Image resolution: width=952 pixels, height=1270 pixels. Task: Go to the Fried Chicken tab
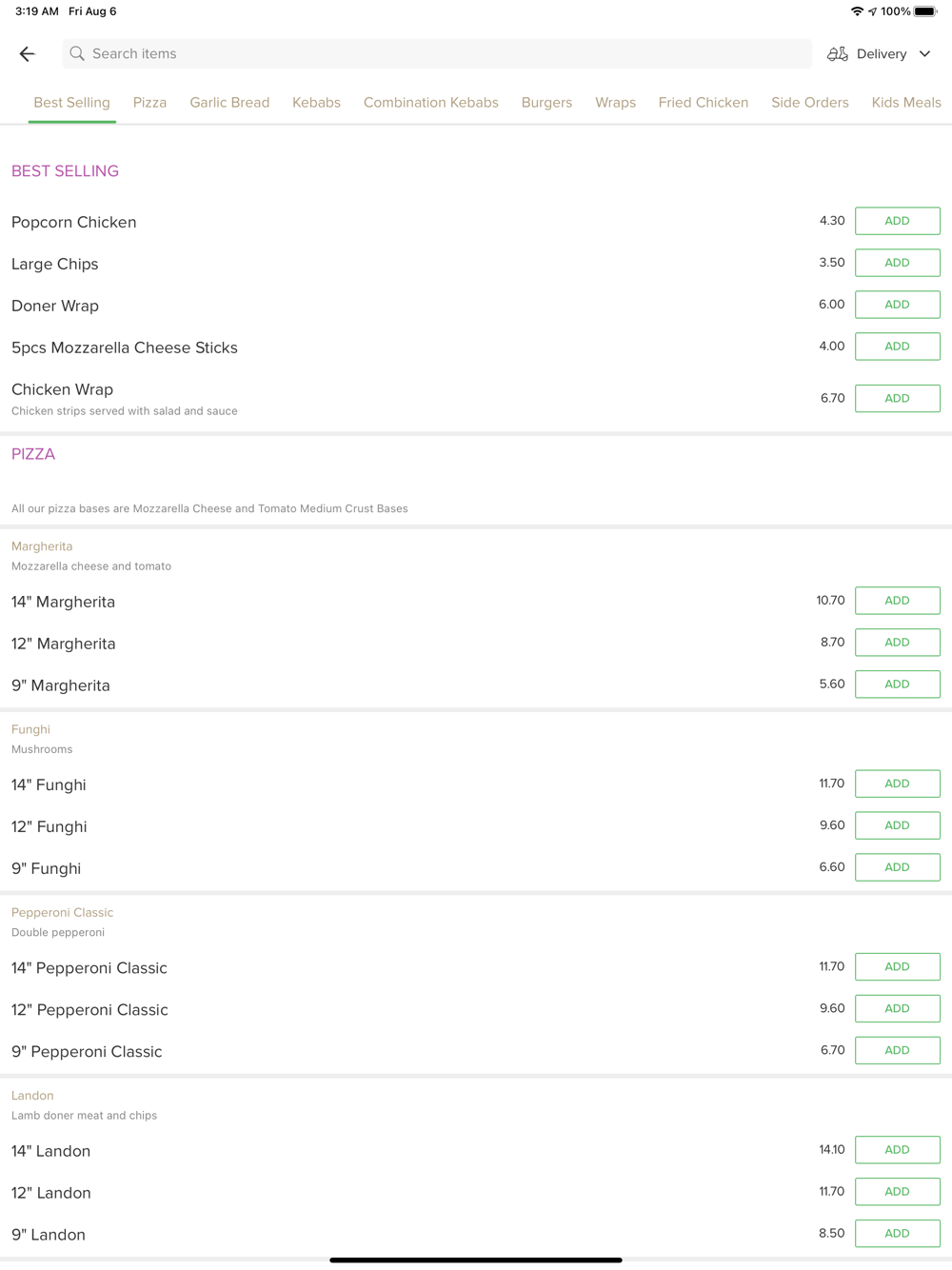click(703, 103)
